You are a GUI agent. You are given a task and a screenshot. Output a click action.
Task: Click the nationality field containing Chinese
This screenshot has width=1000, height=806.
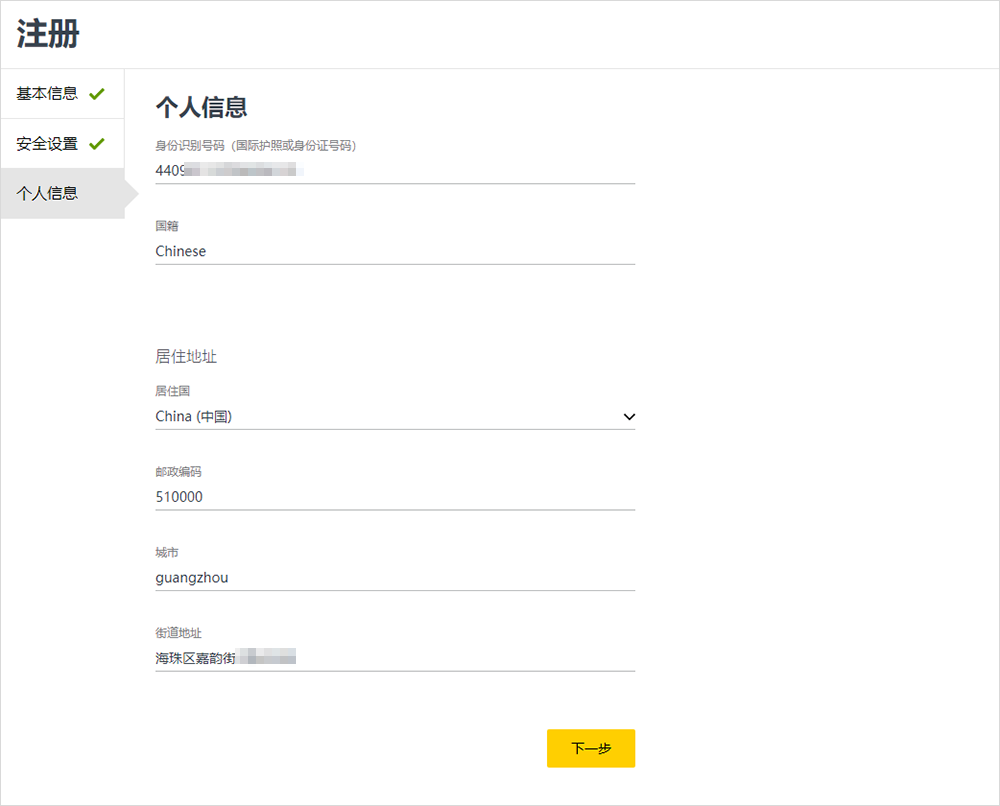pos(395,252)
